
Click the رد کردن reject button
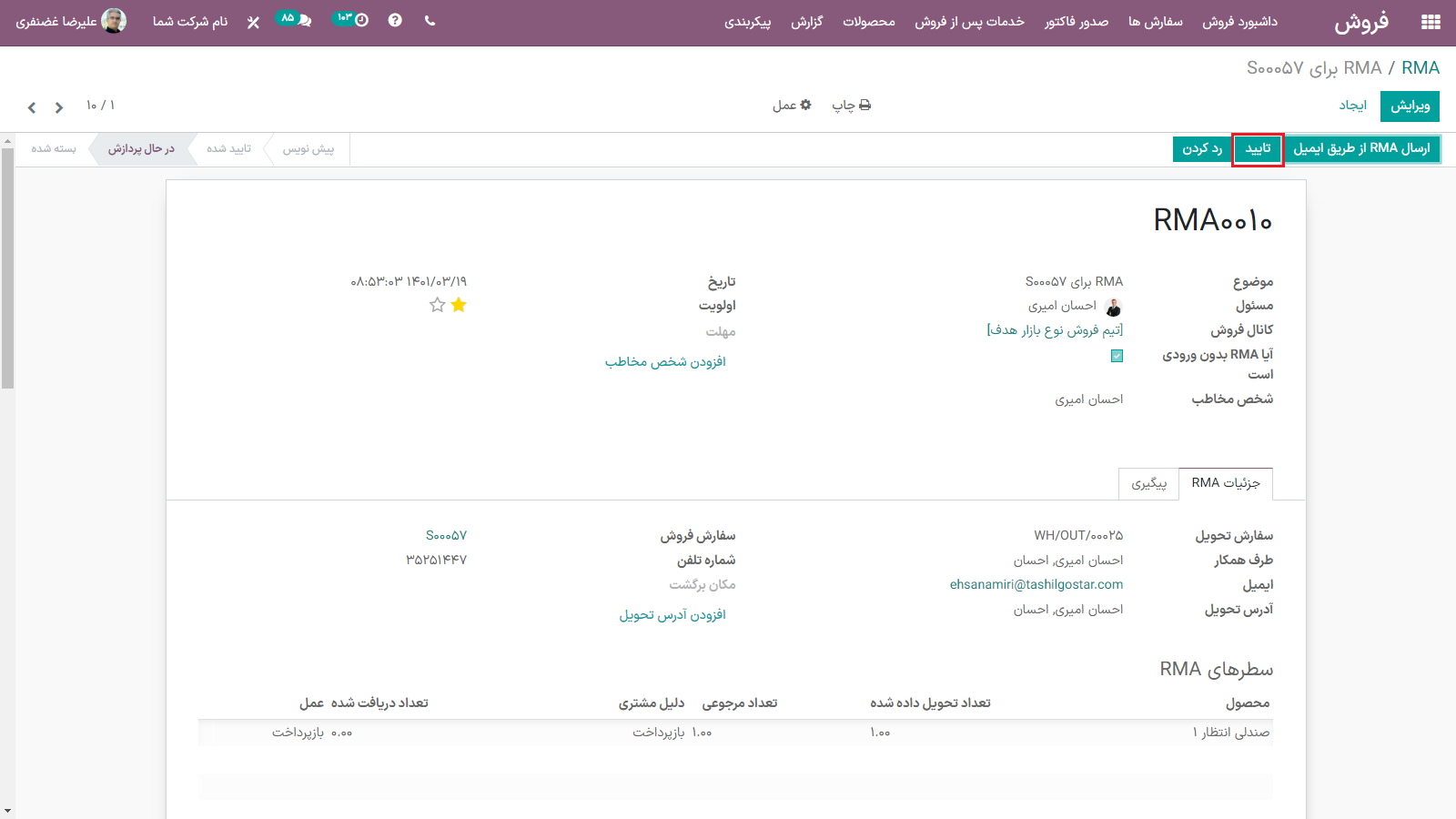click(x=1202, y=148)
